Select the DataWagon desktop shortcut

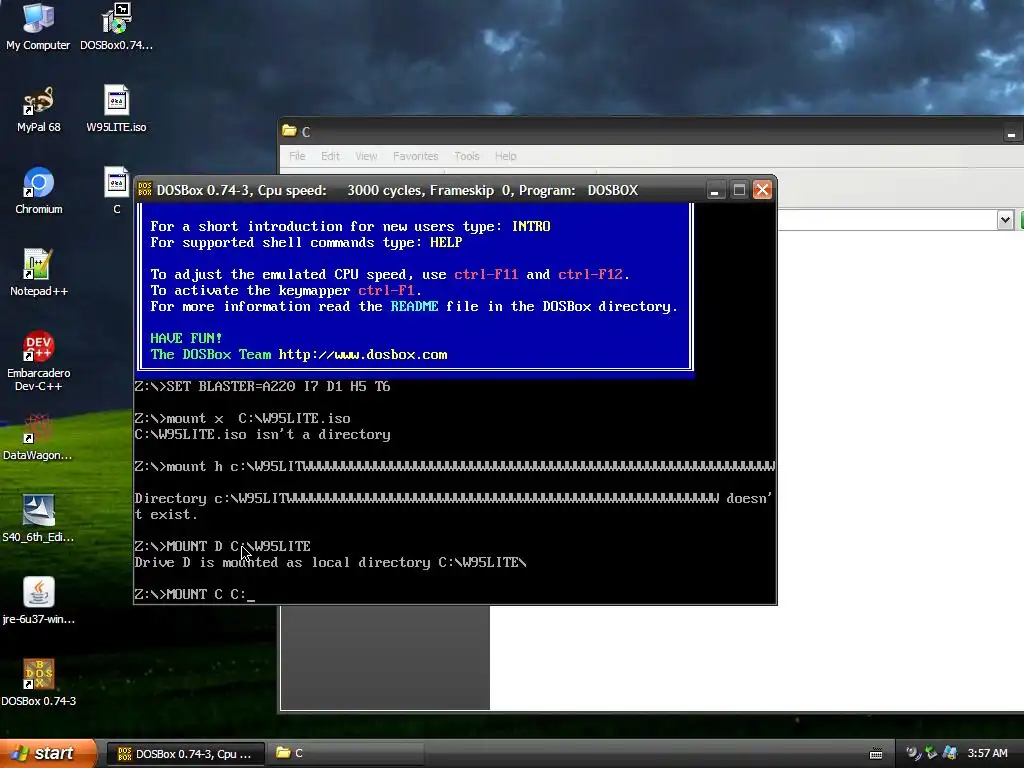pyautogui.click(x=38, y=437)
